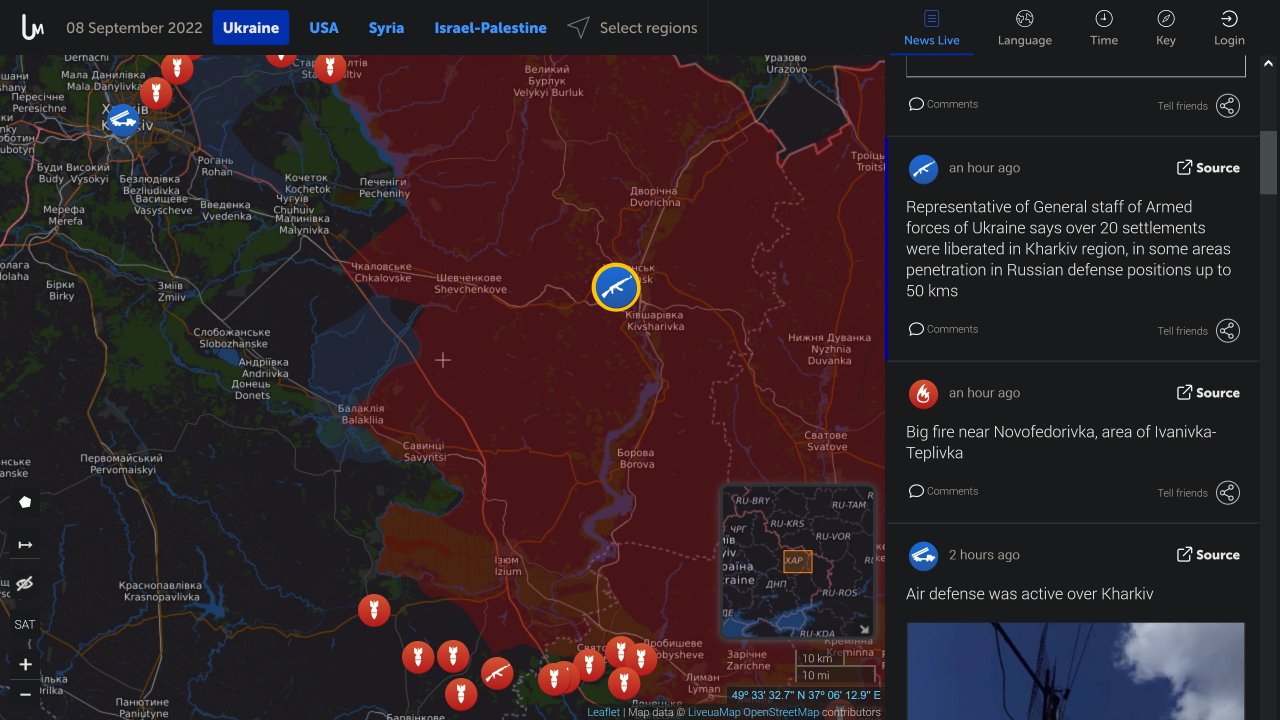
Task: Open the Time picker
Action: pos(1103,28)
